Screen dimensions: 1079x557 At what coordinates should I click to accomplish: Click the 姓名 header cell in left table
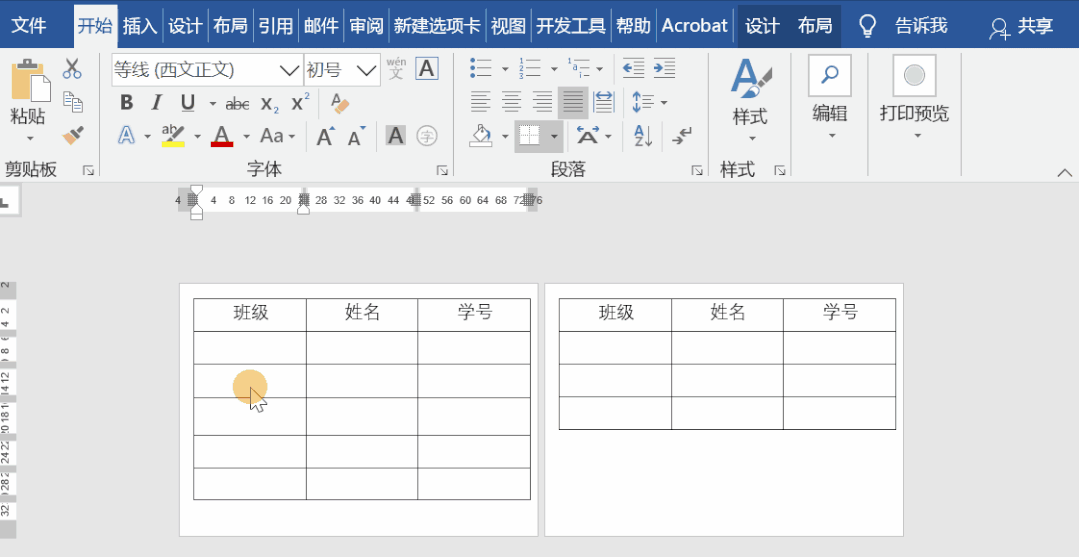click(x=362, y=314)
